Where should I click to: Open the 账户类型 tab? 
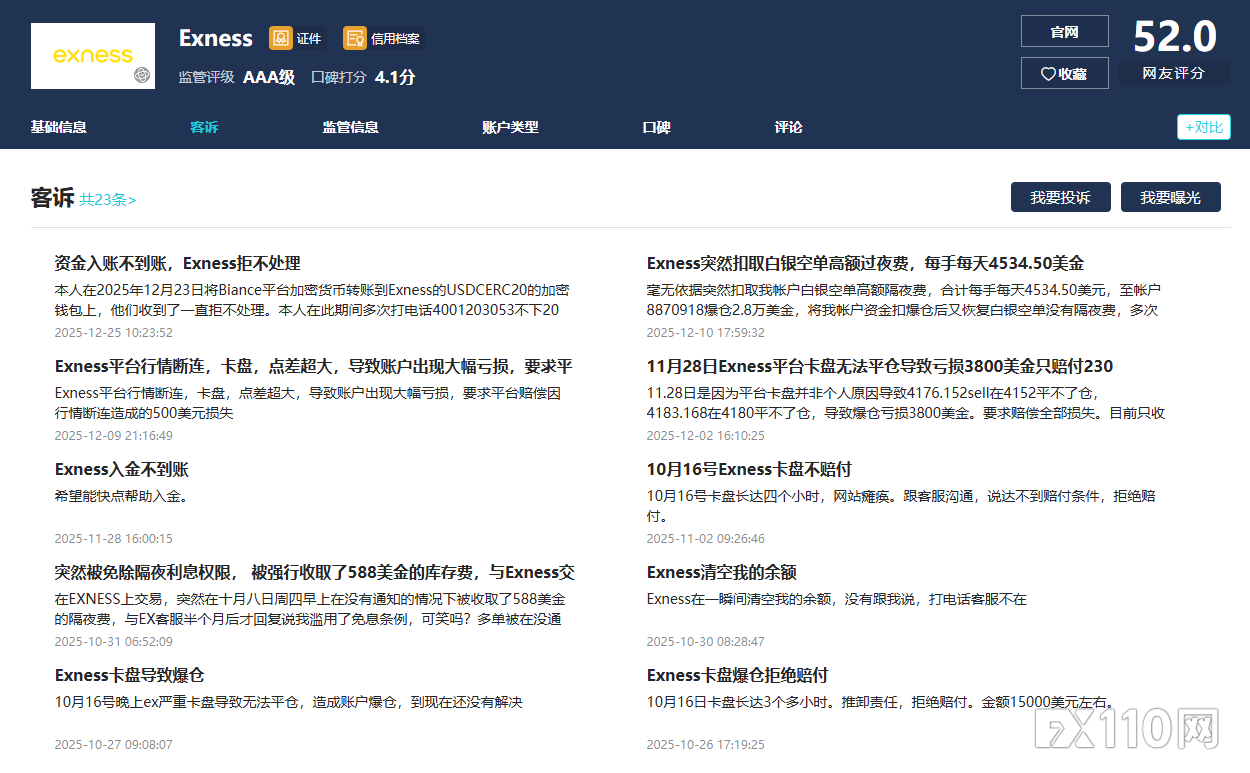[x=510, y=127]
